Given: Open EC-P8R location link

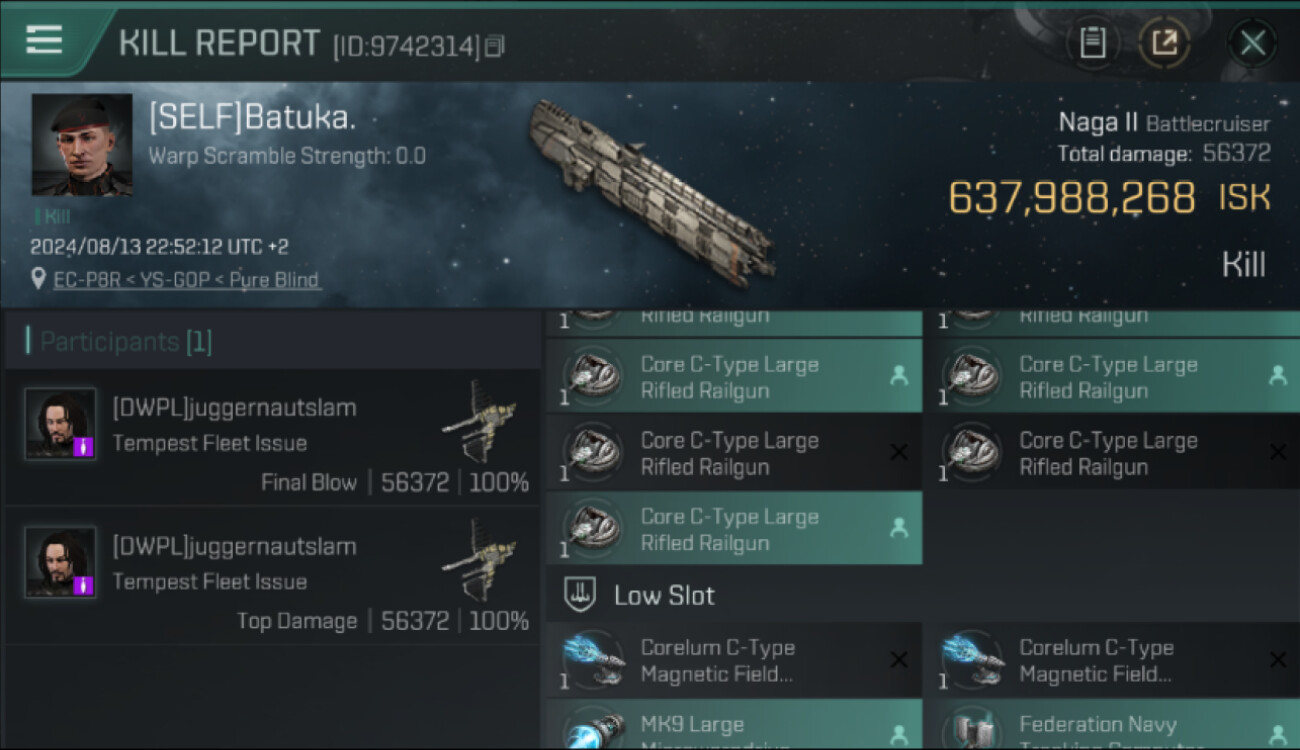Looking at the screenshot, I should click(82, 280).
